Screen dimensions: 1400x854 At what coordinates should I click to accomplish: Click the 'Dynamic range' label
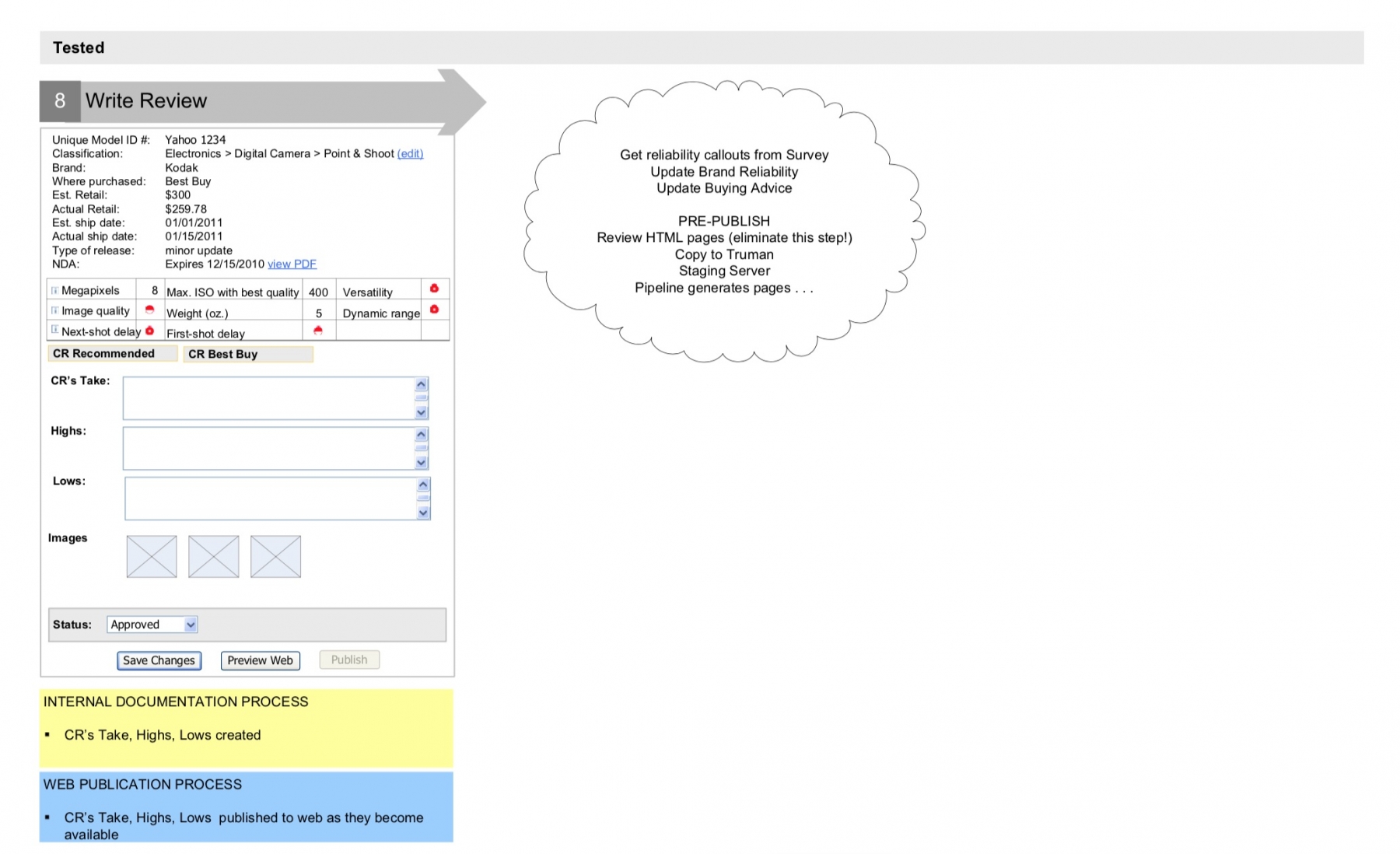[x=381, y=313]
